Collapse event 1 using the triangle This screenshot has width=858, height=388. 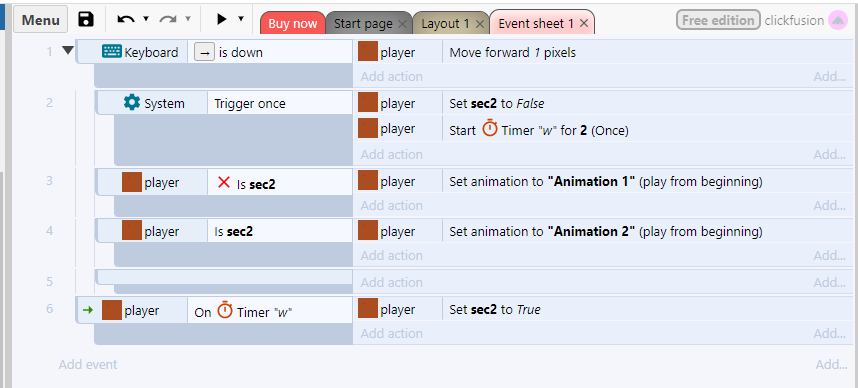point(68,50)
